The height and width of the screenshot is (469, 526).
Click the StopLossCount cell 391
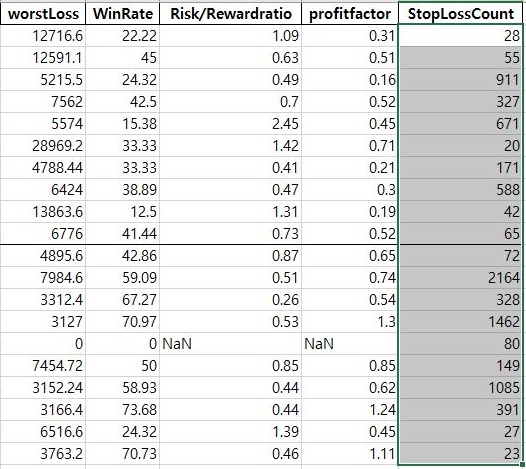(x=461, y=410)
